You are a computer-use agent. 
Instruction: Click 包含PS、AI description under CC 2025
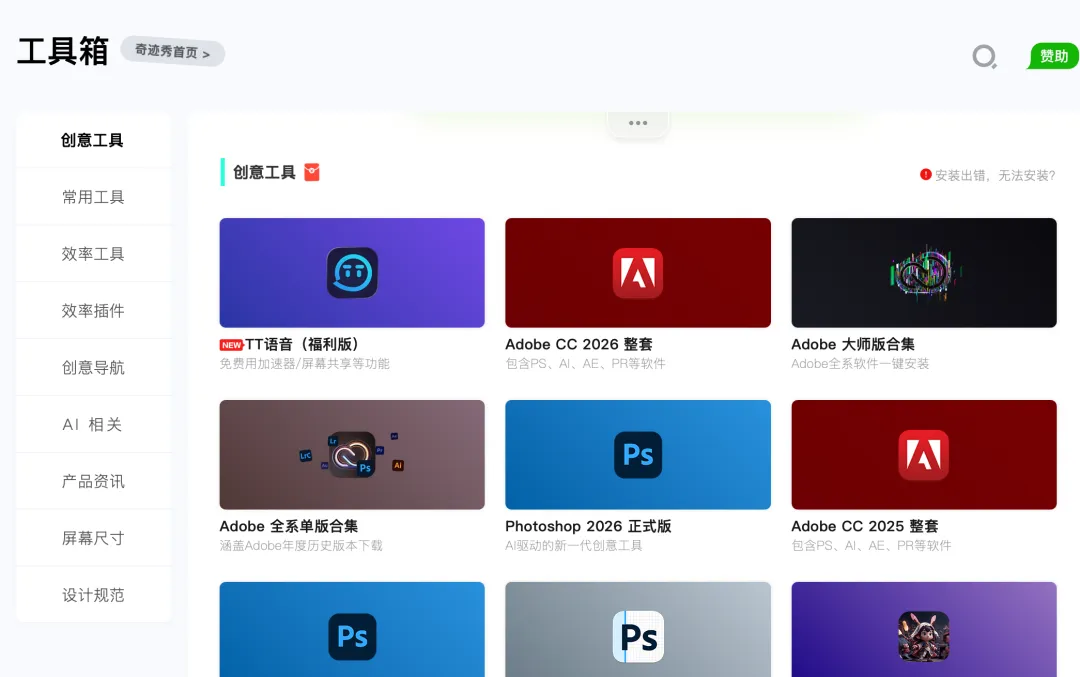[x=871, y=545]
